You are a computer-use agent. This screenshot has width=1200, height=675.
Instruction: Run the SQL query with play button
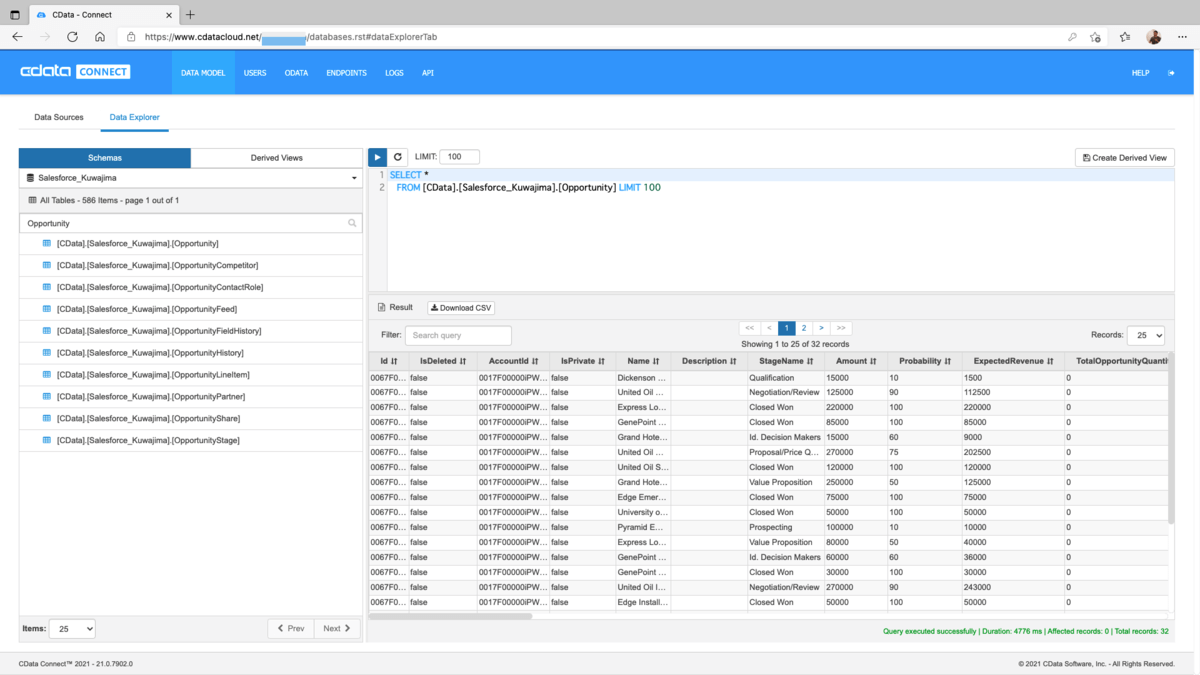[x=377, y=157]
